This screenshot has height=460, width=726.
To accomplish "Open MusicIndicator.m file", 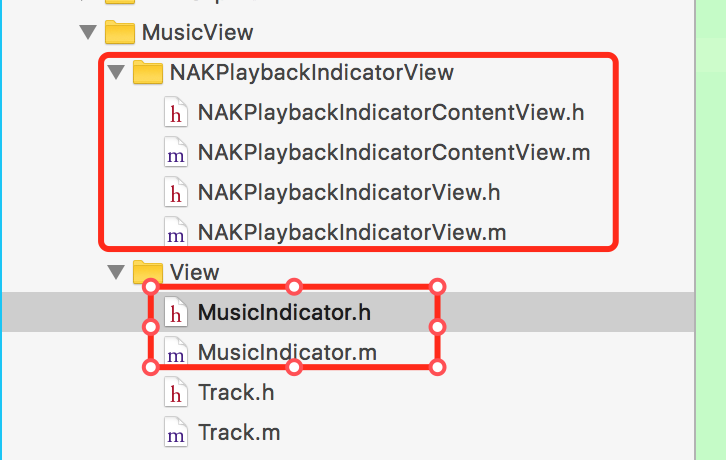I will (287, 353).
